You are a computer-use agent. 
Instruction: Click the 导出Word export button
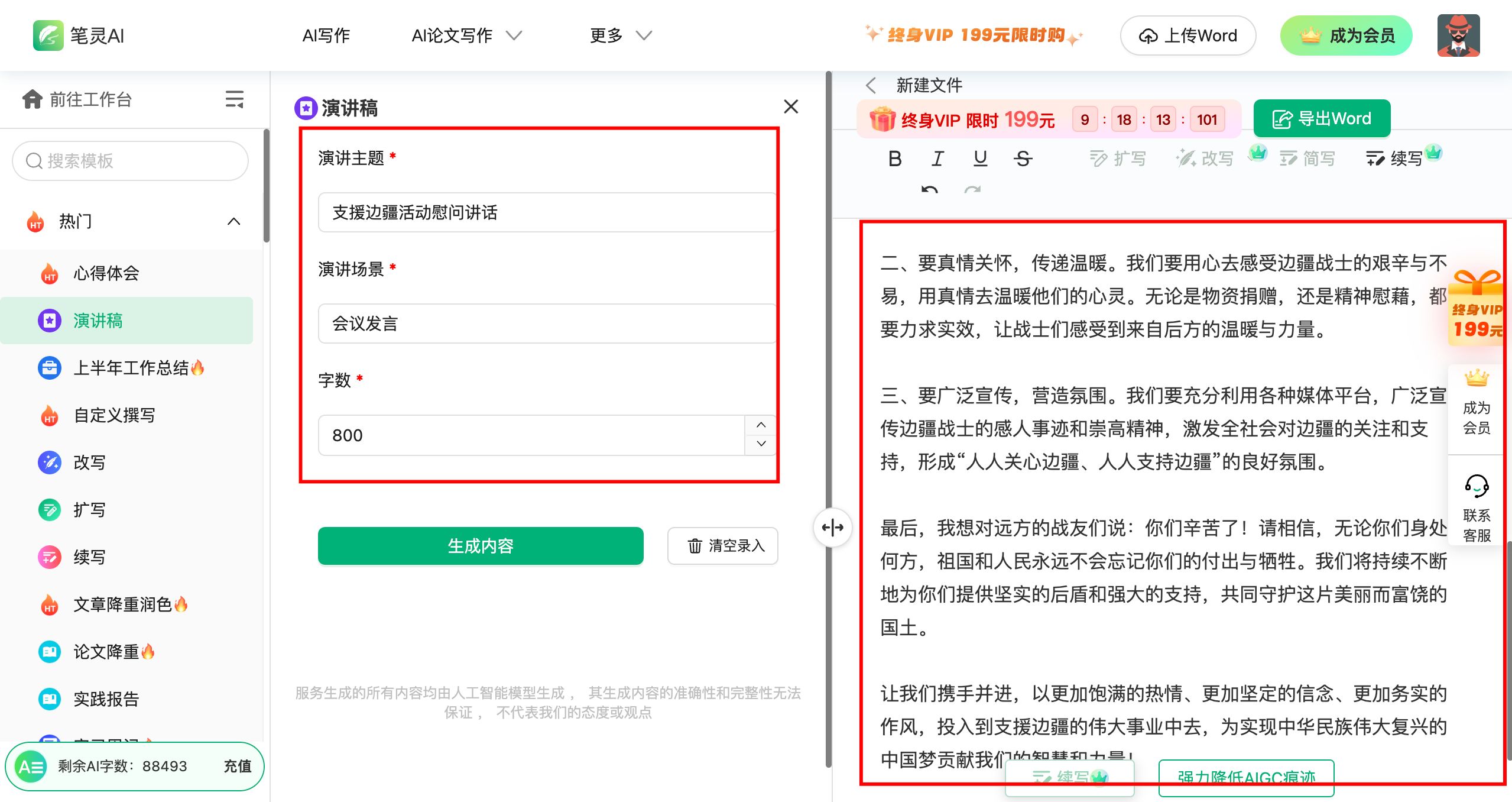coord(1321,119)
